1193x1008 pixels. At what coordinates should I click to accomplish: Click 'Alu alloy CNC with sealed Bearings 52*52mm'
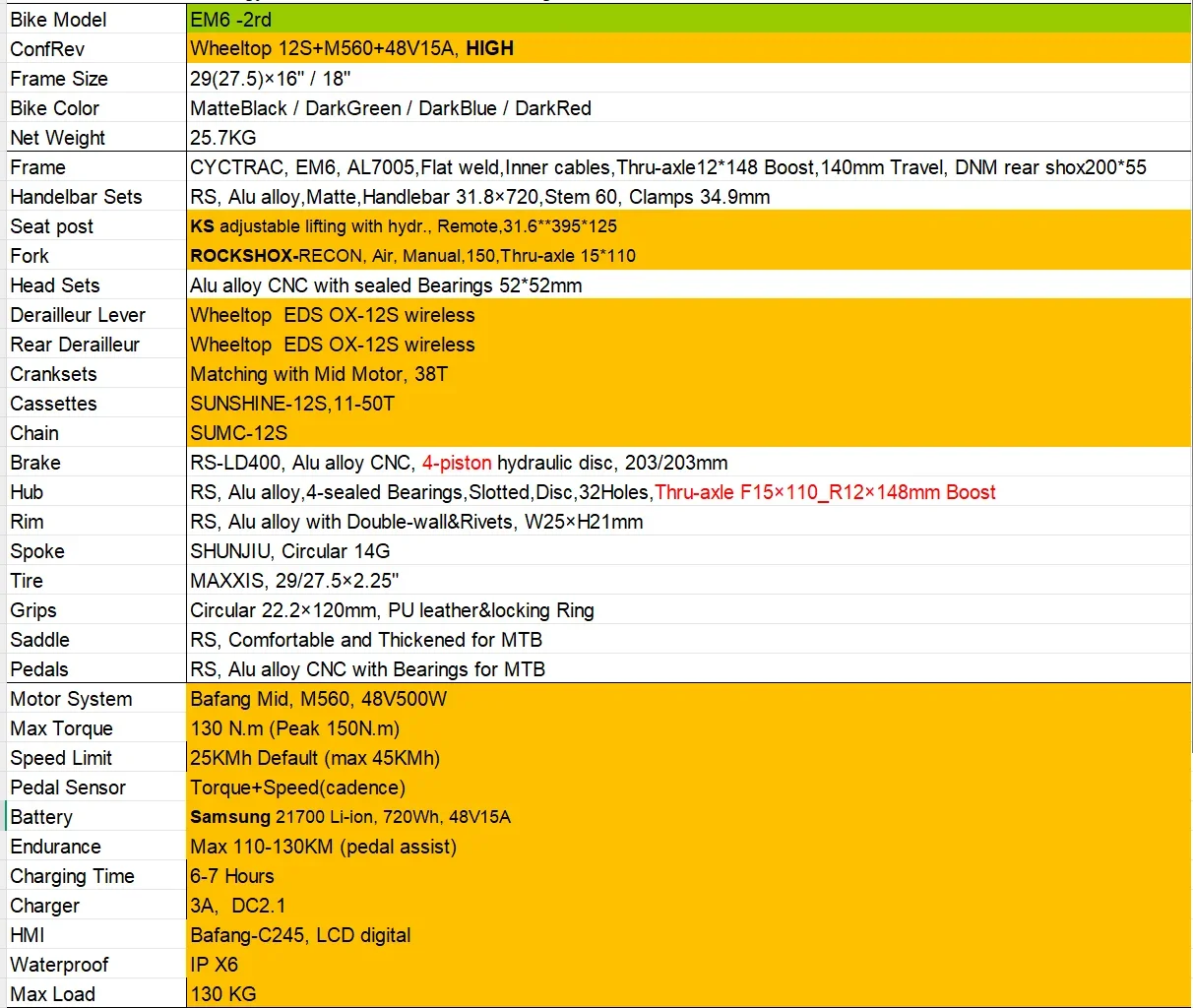(x=689, y=285)
